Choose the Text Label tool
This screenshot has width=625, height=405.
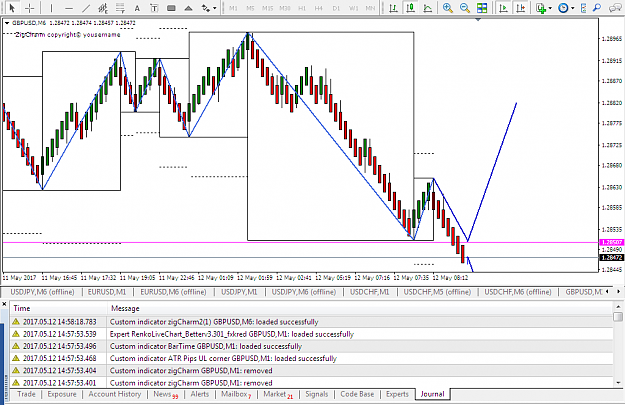coord(154,8)
